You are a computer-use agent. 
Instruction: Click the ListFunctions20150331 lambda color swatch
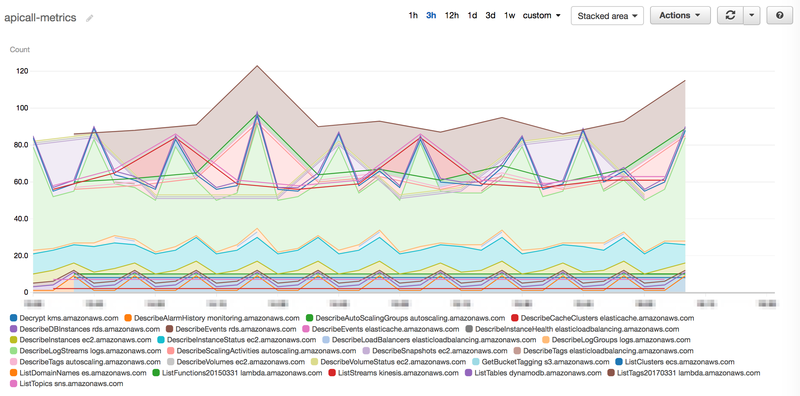coord(155,373)
